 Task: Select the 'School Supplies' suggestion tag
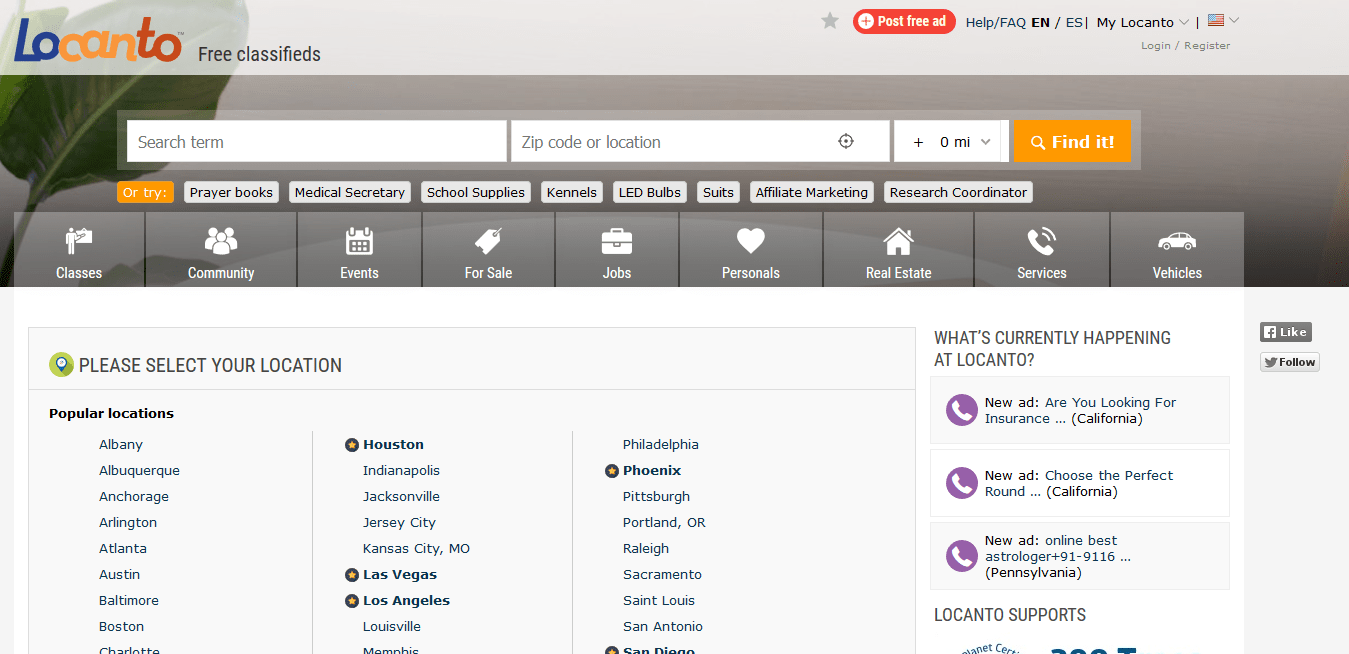click(476, 192)
